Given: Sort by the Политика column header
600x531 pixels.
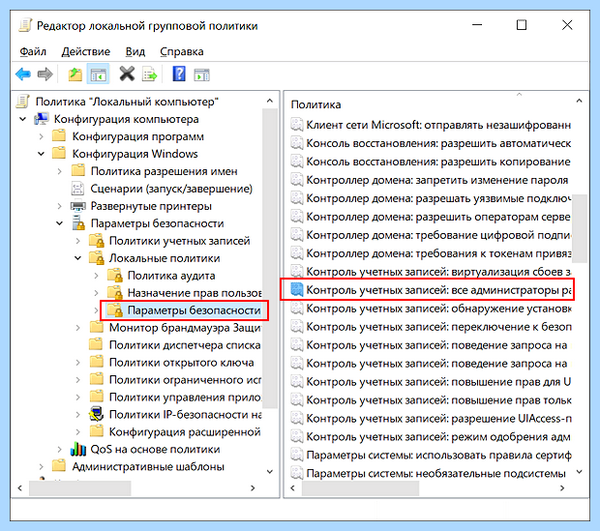Looking at the screenshot, I should [316, 104].
